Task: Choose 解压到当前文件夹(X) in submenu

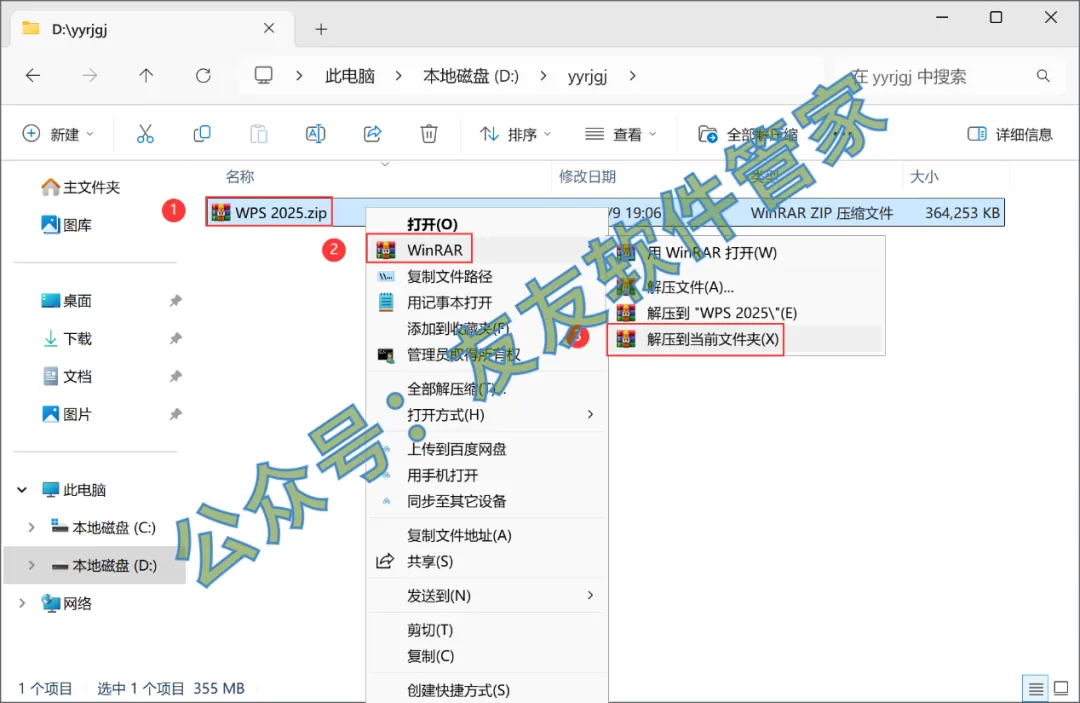Action: click(712, 339)
